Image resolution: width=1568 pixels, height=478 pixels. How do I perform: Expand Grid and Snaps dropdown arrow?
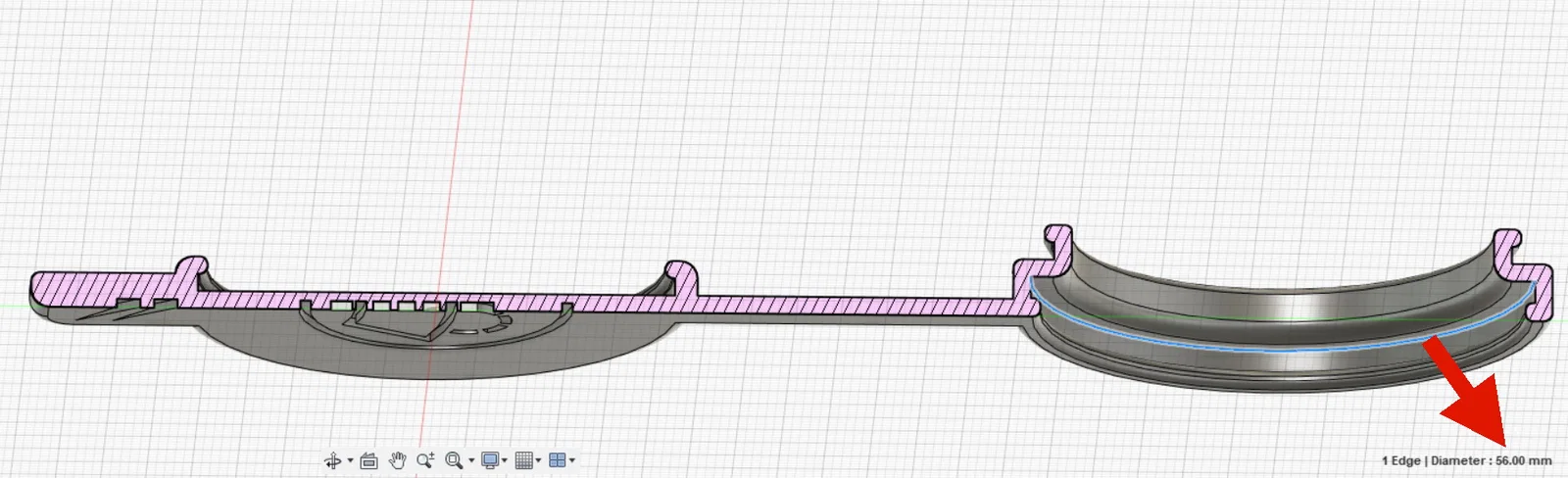[x=539, y=460]
